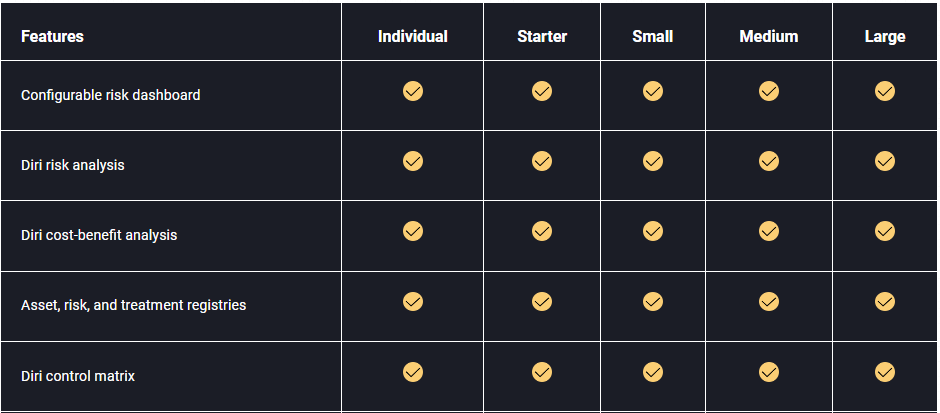Click Large checkmark for Configurable risk dashboard
This screenshot has height=413, width=940.
pos(885,91)
